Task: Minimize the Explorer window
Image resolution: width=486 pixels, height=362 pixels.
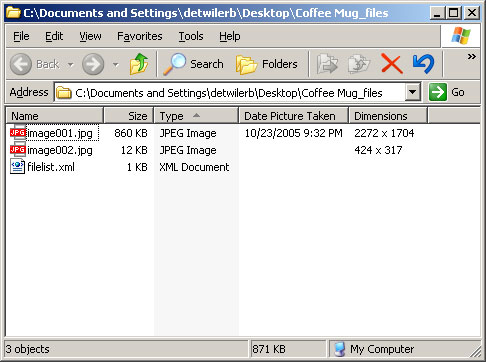Action: 437,13
